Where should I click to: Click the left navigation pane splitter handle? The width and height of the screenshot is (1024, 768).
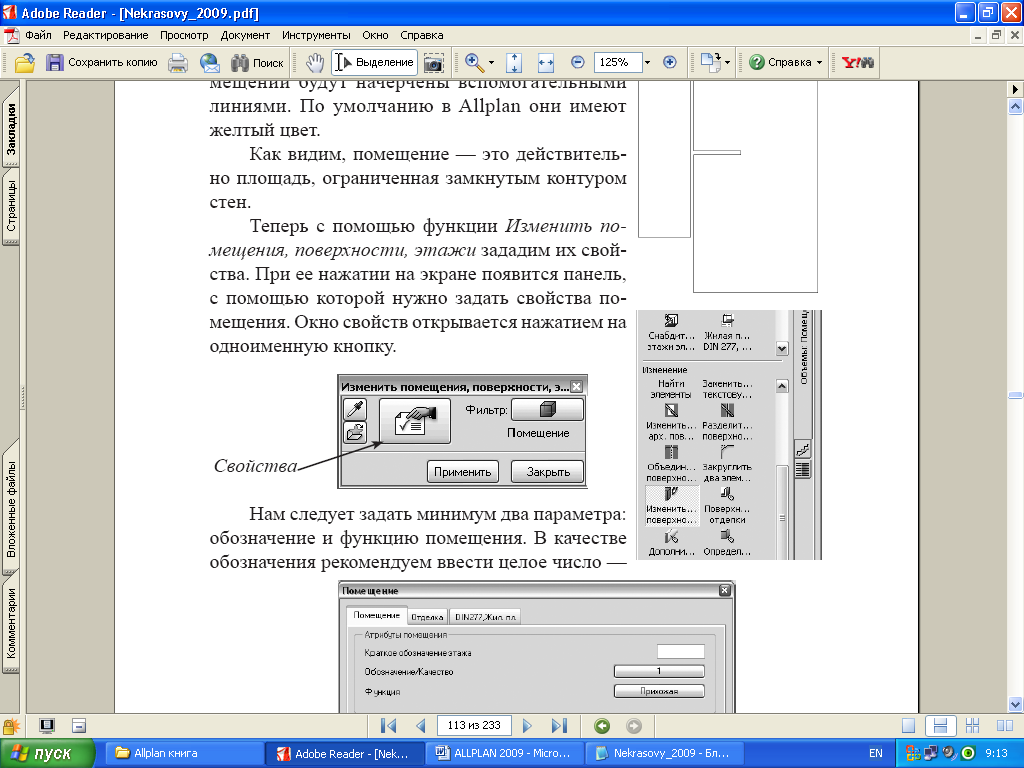click(x=23, y=397)
